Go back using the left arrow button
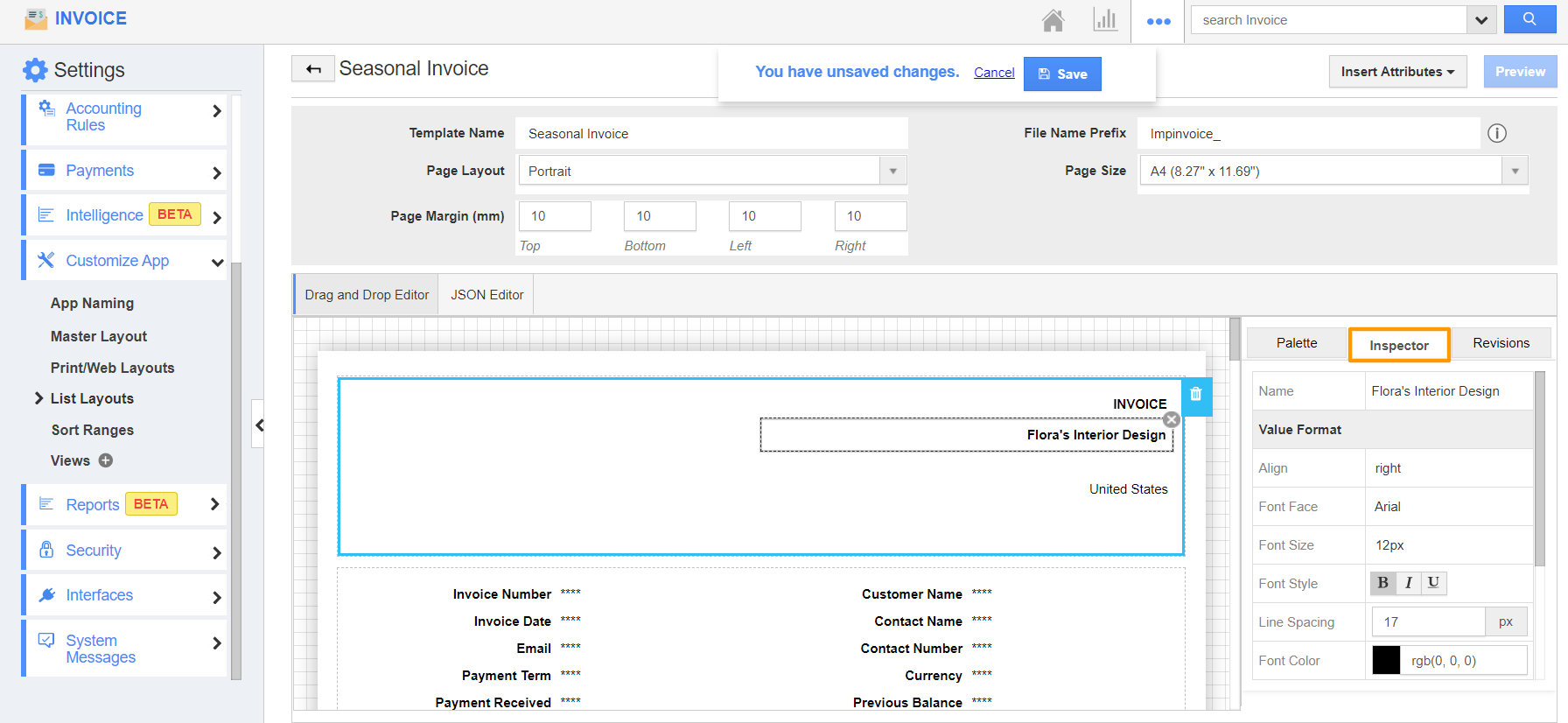The width and height of the screenshot is (1568, 723). click(x=313, y=69)
